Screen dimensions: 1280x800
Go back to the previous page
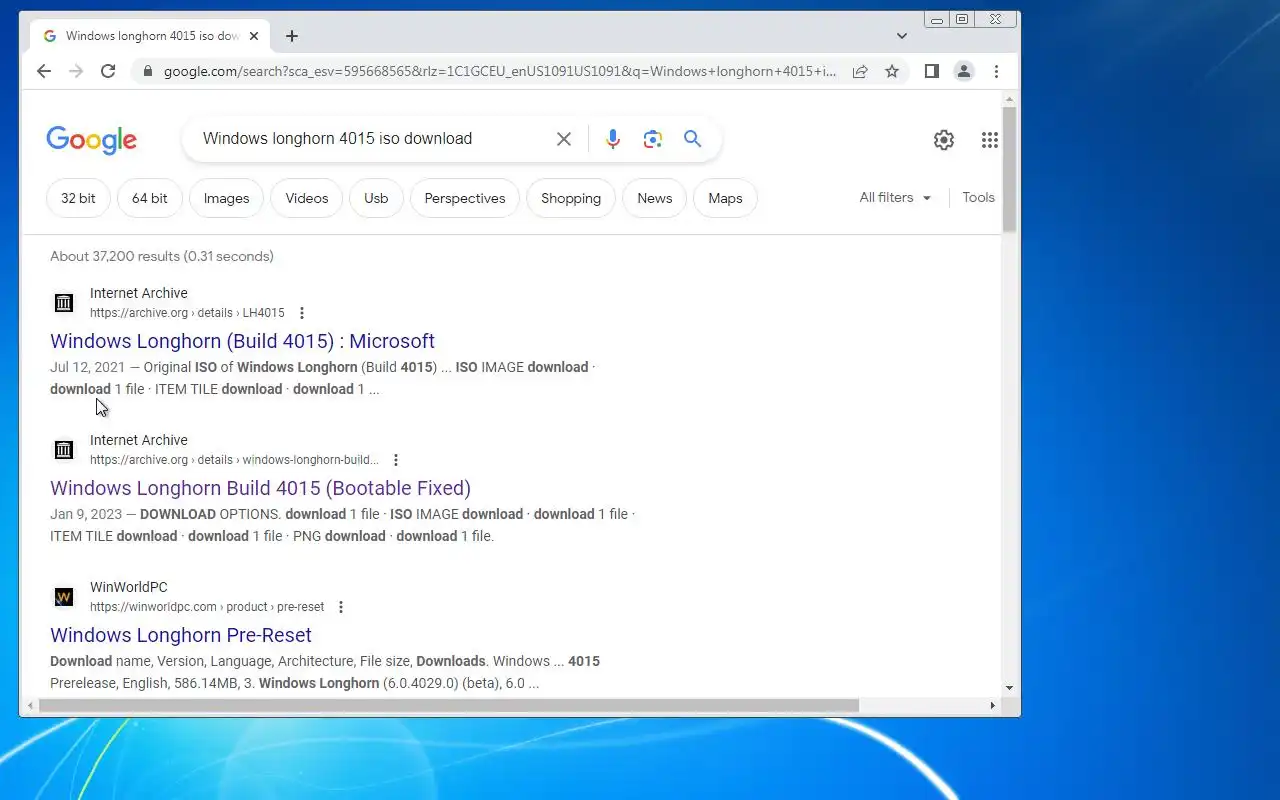(43, 71)
